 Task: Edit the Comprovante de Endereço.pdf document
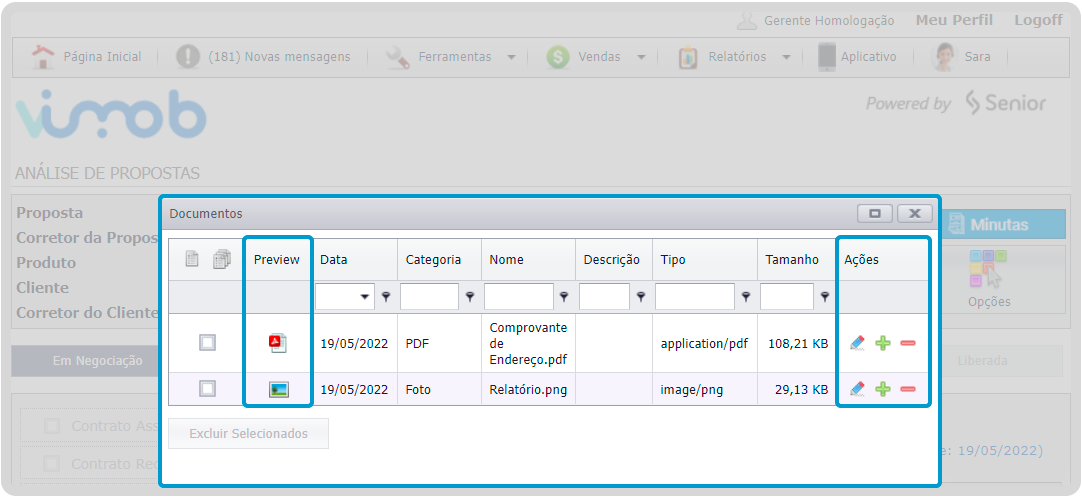[x=858, y=342]
